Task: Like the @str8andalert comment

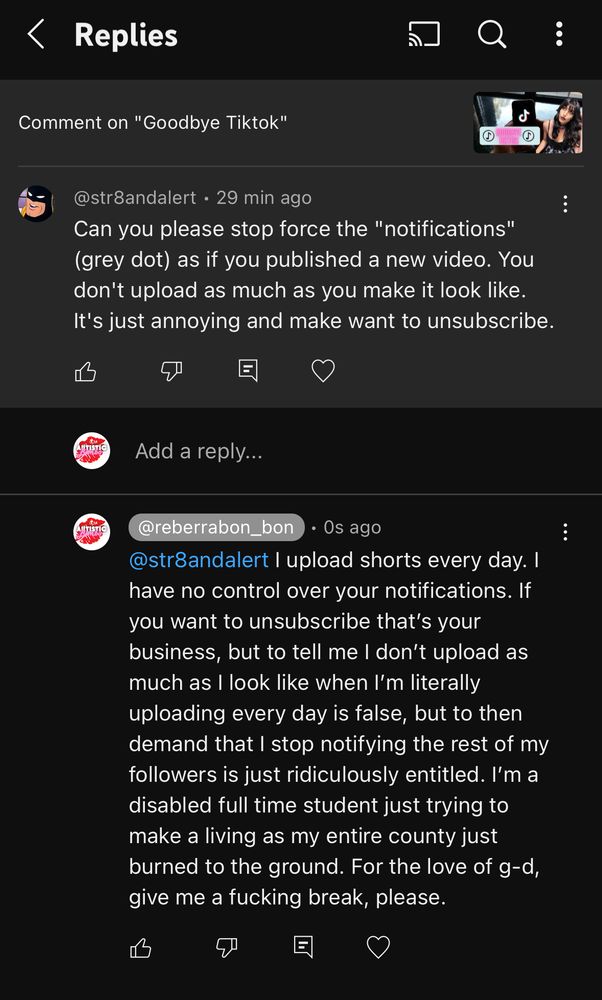Action: click(86, 372)
